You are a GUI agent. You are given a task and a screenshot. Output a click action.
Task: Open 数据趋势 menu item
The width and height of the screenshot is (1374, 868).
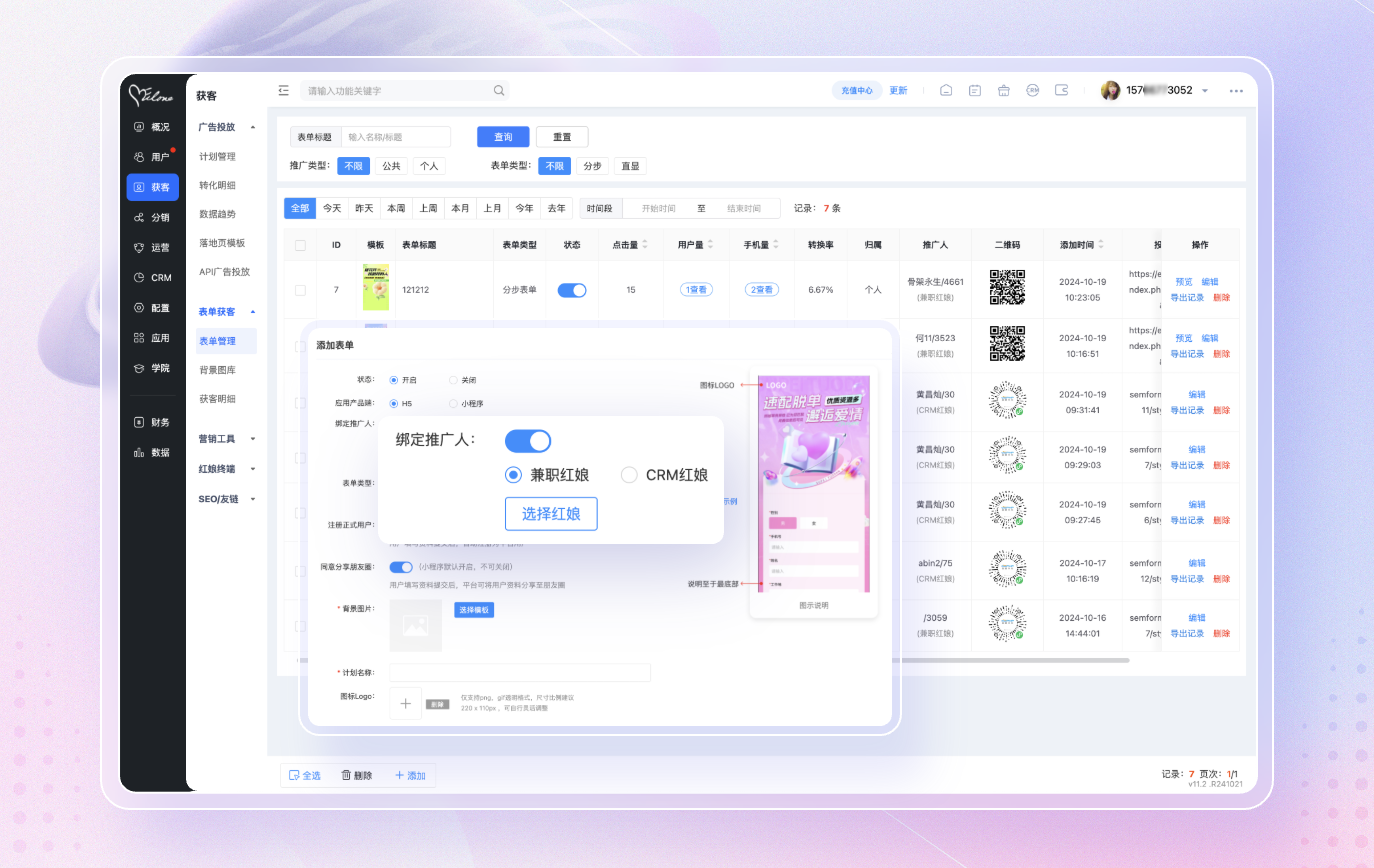(x=217, y=214)
